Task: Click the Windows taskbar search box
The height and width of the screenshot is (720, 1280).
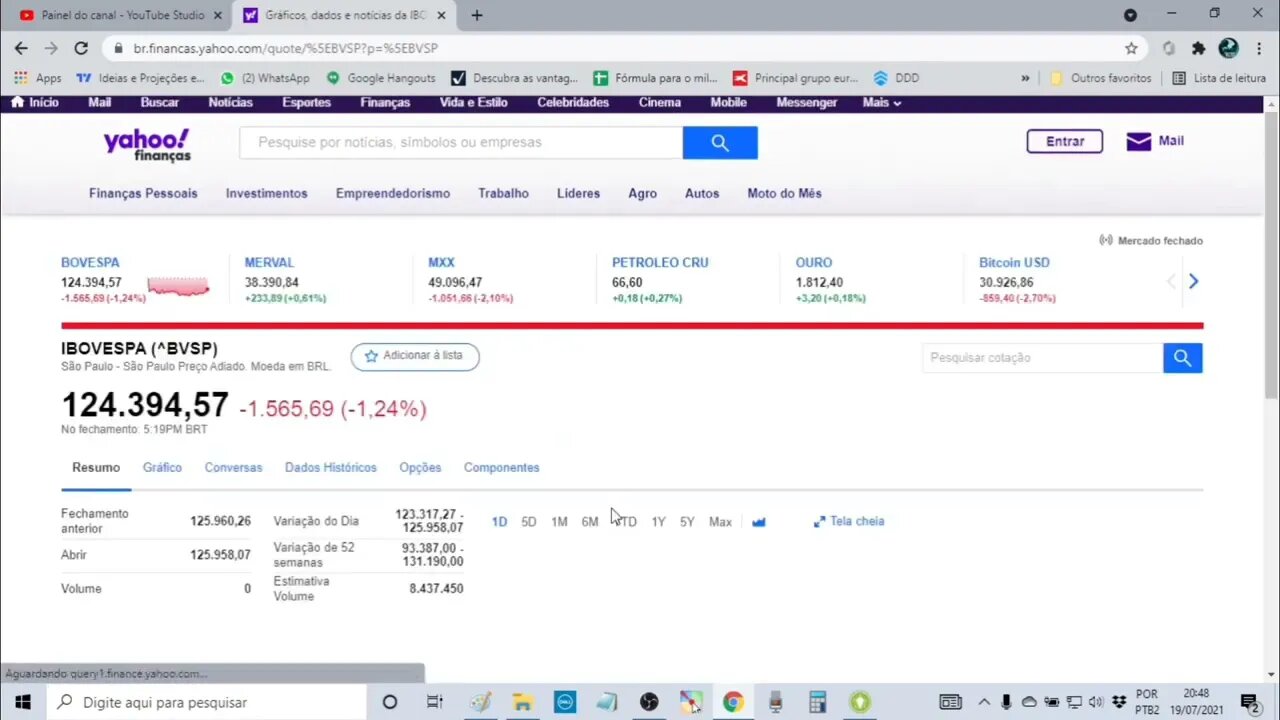Action: 207,702
